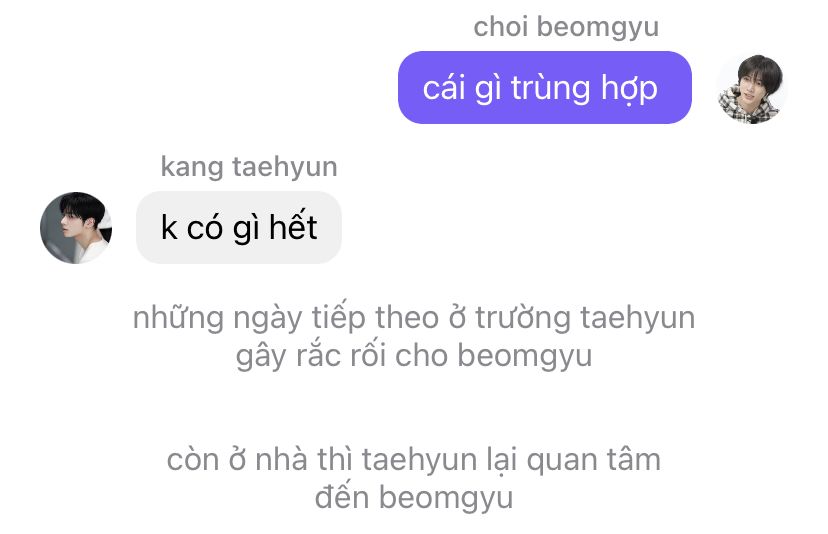The height and width of the screenshot is (534, 828).
Task: Click the sender name 'choi beomgyu'
Action: click(x=566, y=27)
